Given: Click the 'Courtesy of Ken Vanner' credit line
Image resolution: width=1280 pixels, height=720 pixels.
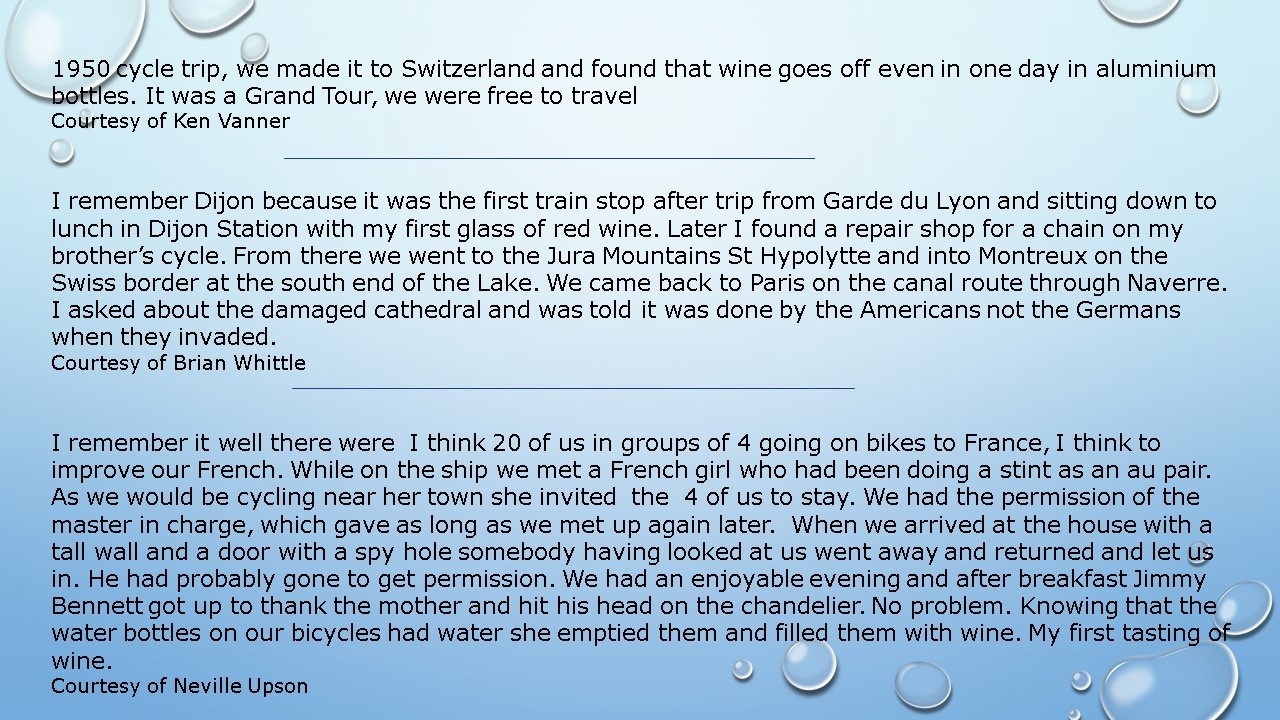Looking at the screenshot, I should coord(170,122).
